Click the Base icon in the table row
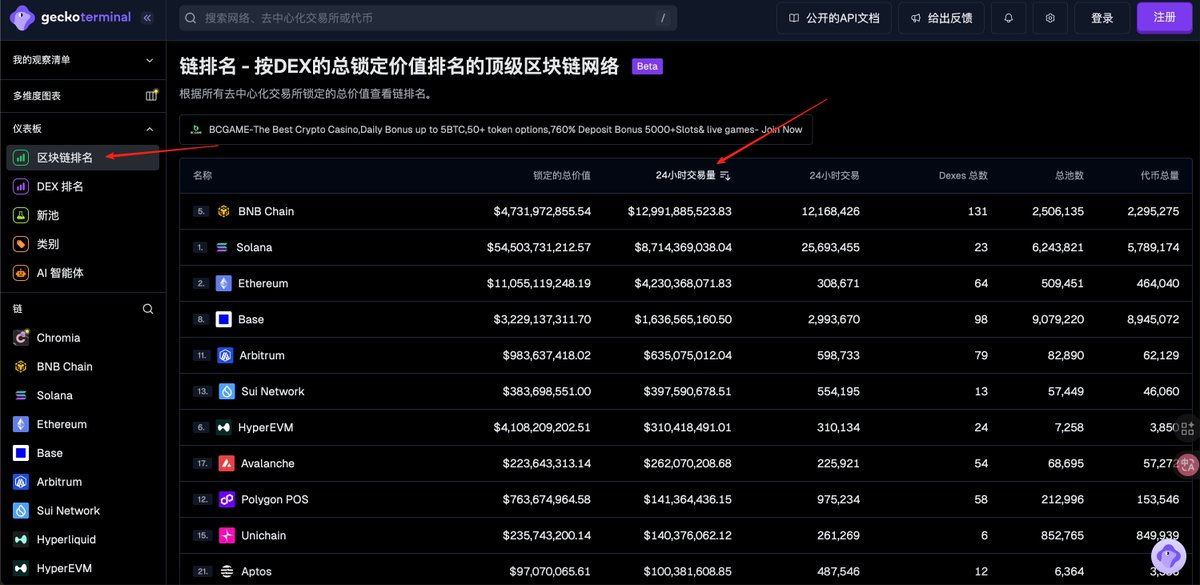The height and width of the screenshot is (585, 1200). 224,319
